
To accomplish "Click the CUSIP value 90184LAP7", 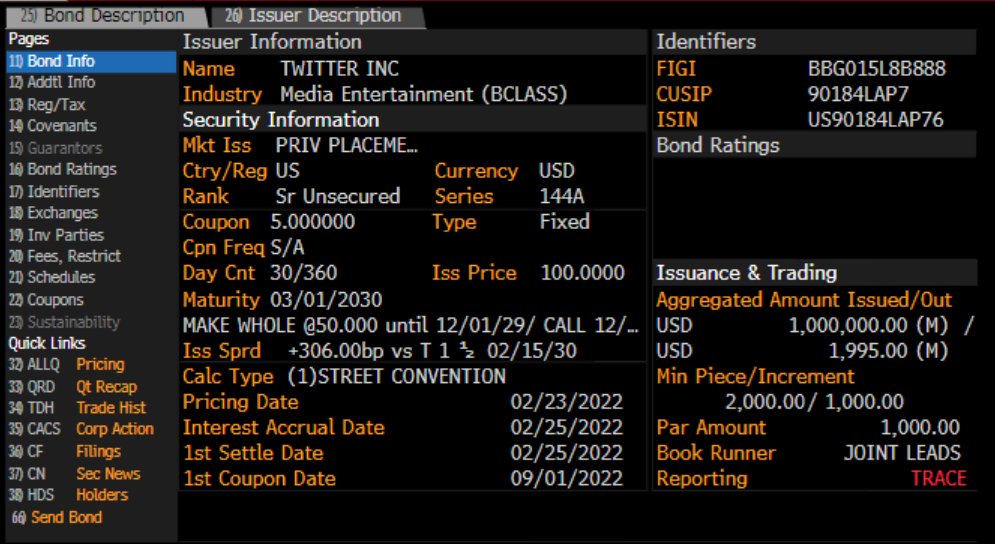I will pyautogui.click(x=858, y=95).
